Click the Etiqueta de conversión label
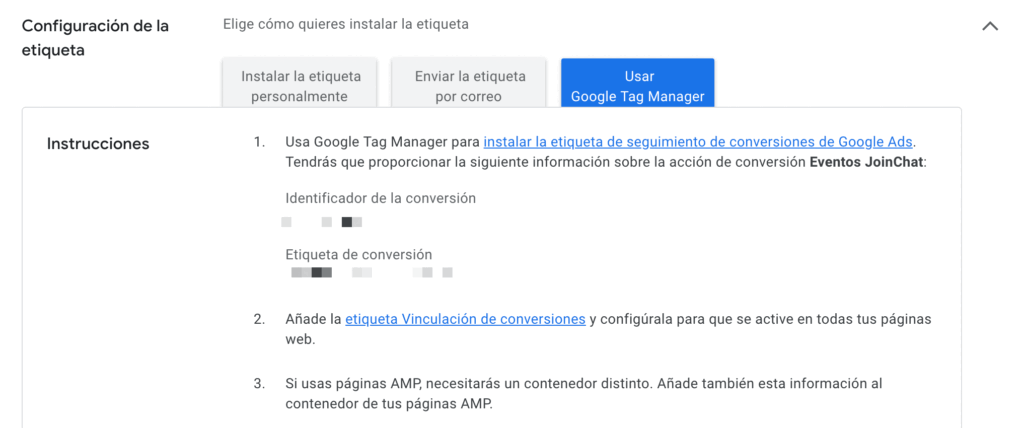 tap(358, 254)
